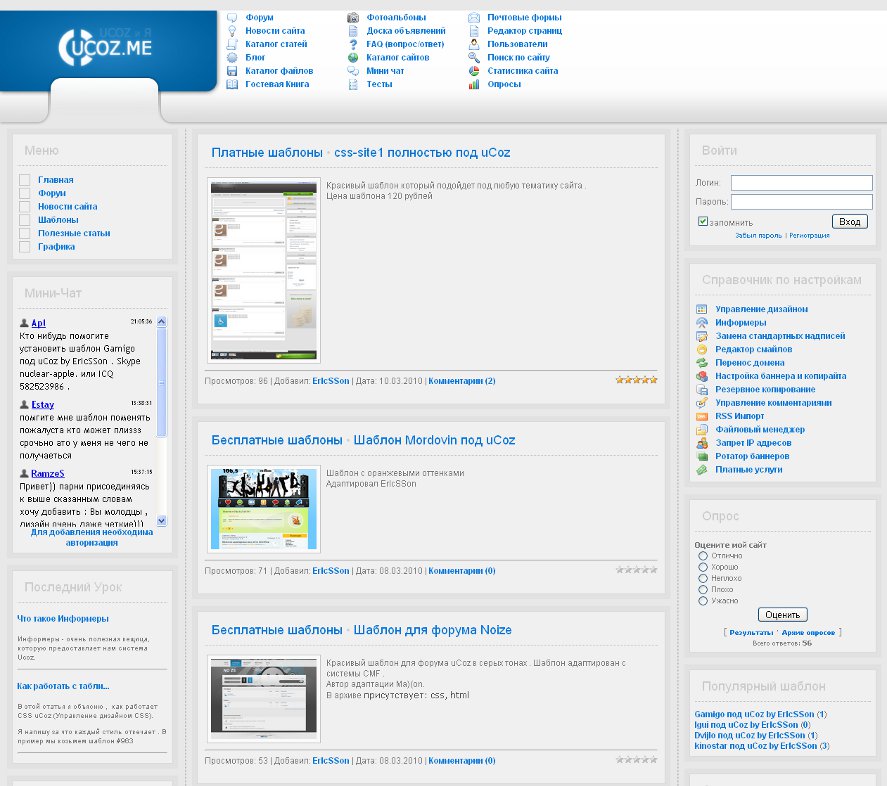The width and height of the screenshot is (887, 786).
Task: Click the Статистика сайта pie chart icon
Action: pos(474,71)
